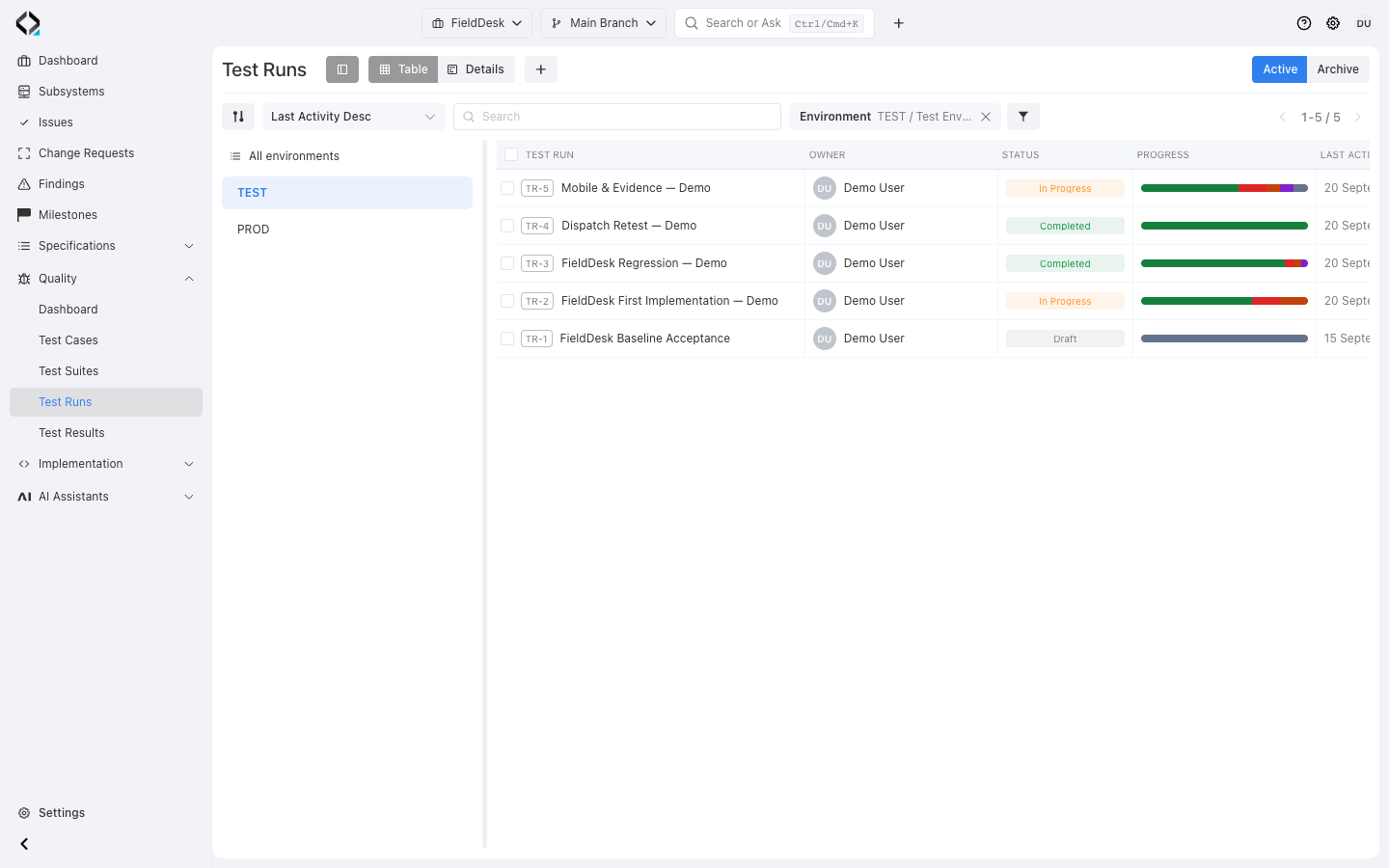Open the filter funnel icon
The image size is (1389, 868).
click(1023, 117)
